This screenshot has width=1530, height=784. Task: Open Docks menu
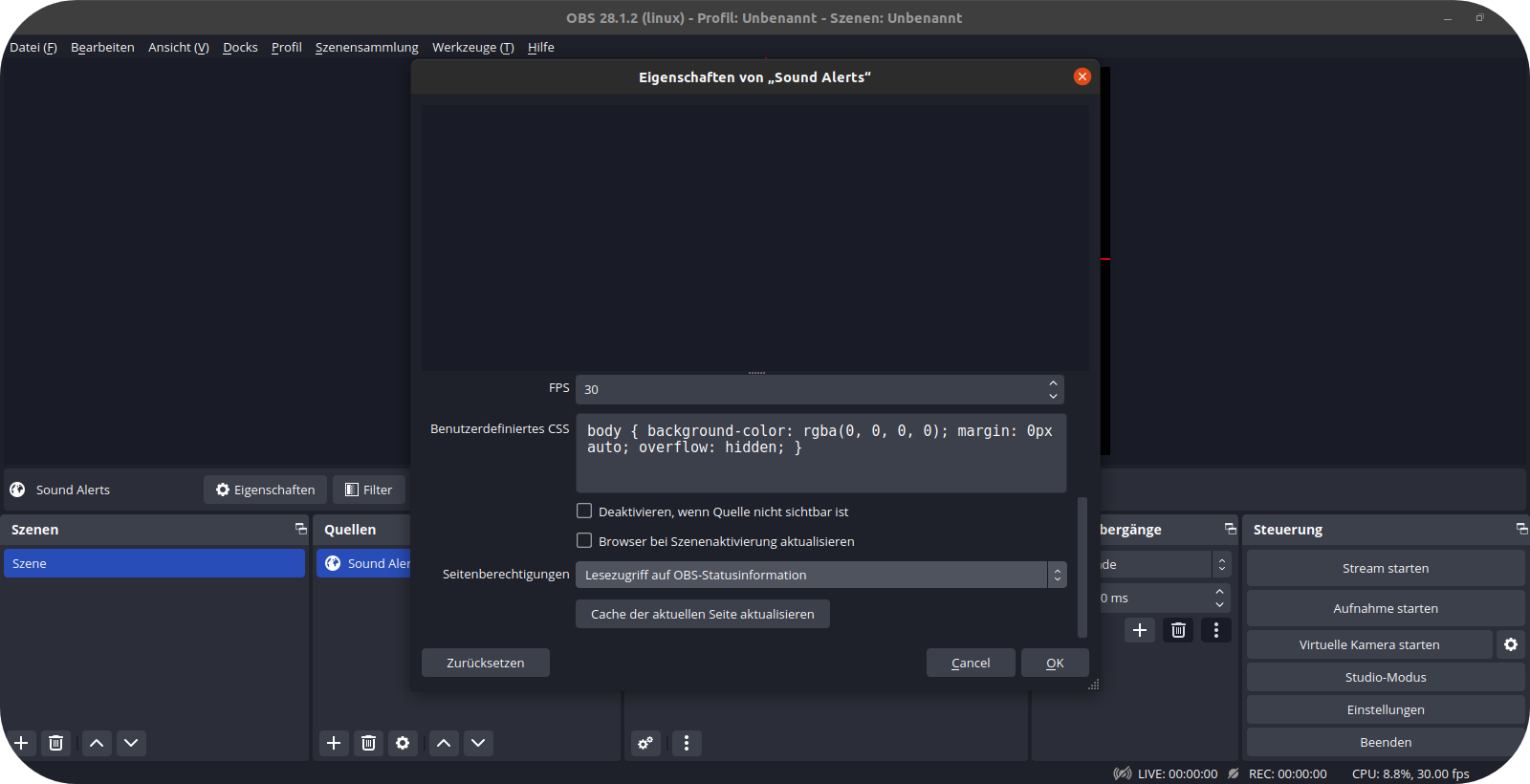[x=240, y=48]
